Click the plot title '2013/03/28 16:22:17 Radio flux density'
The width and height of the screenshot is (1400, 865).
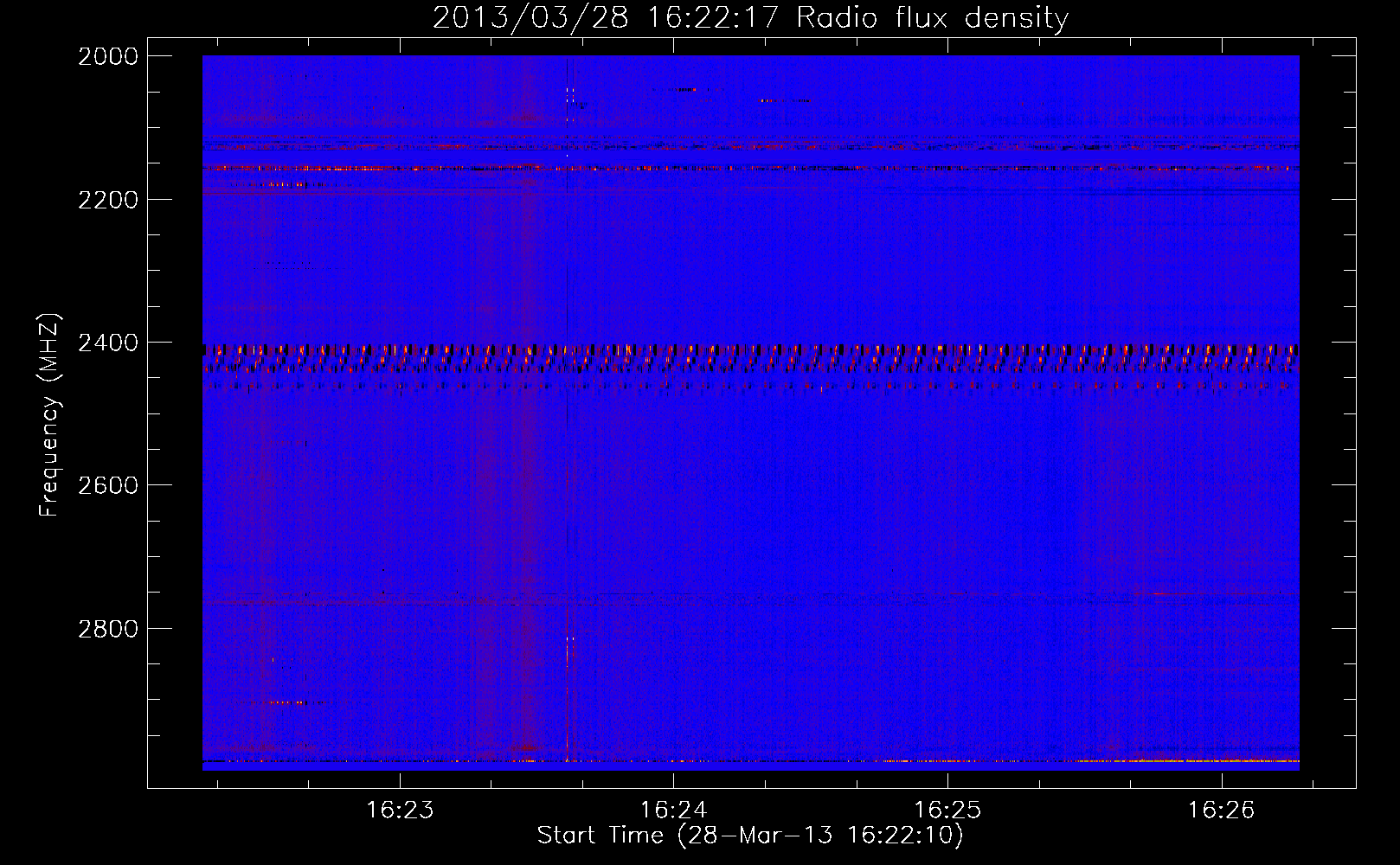pyautogui.click(x=750, y=18)
